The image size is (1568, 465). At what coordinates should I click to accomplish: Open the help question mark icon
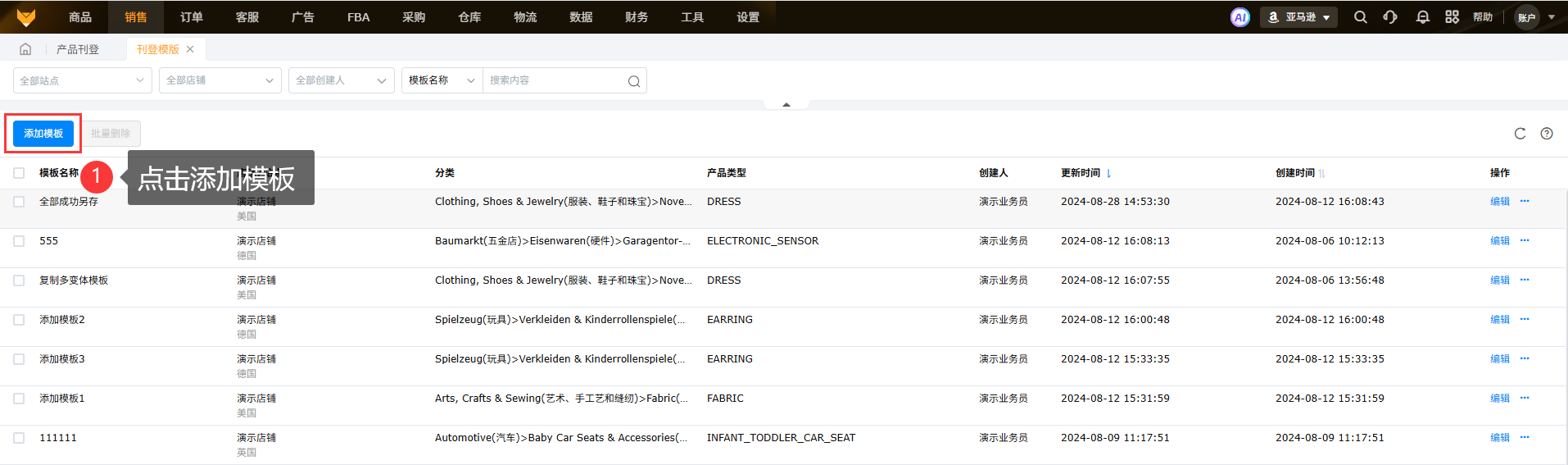[1547, 134]
